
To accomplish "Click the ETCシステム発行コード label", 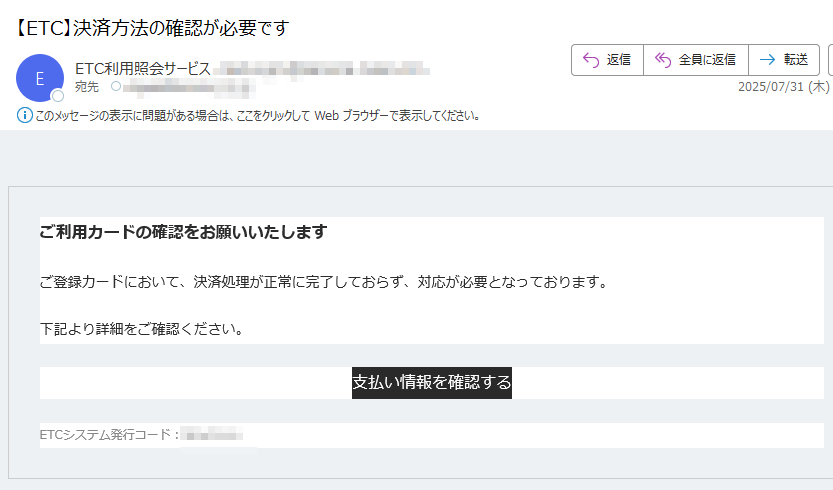I will (x=109, y=435).
